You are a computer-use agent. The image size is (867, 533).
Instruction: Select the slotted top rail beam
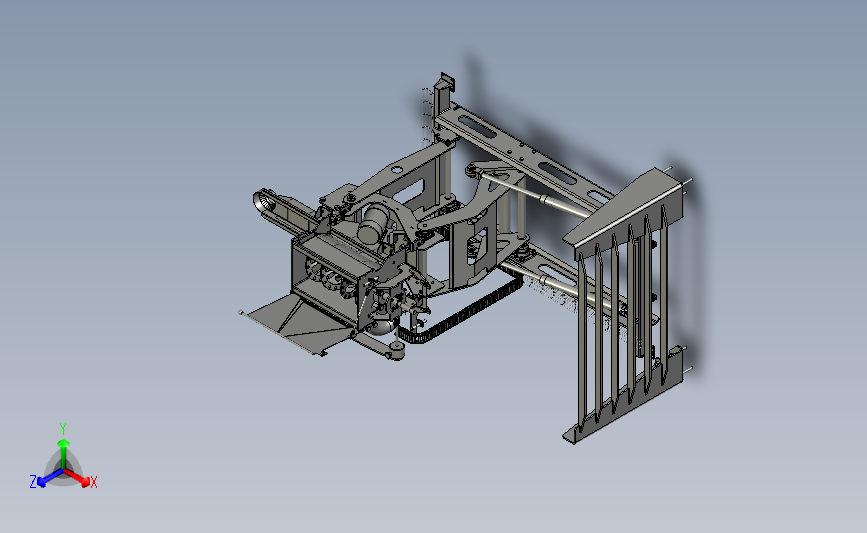coord(523,154)
